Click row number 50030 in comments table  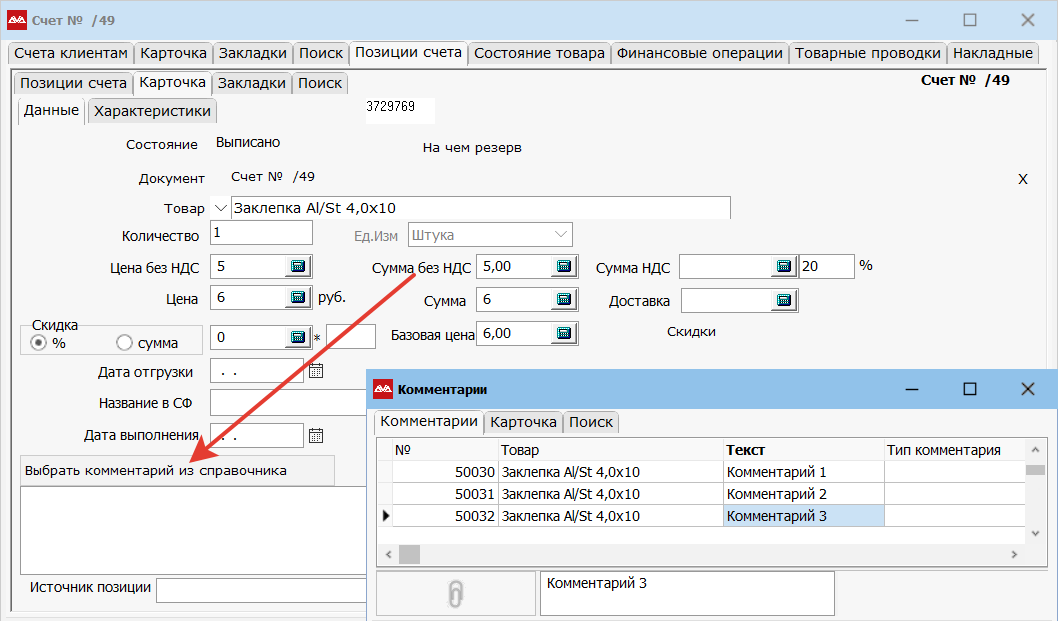[445, 472]
